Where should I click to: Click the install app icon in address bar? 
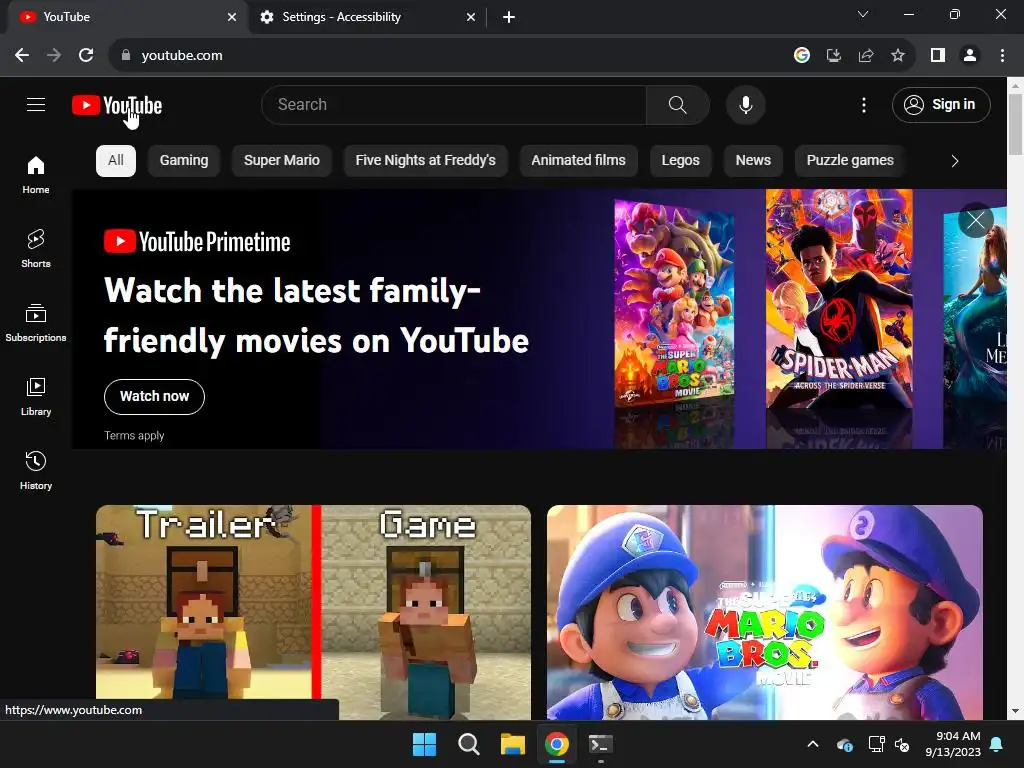click(x=834, y=56)
